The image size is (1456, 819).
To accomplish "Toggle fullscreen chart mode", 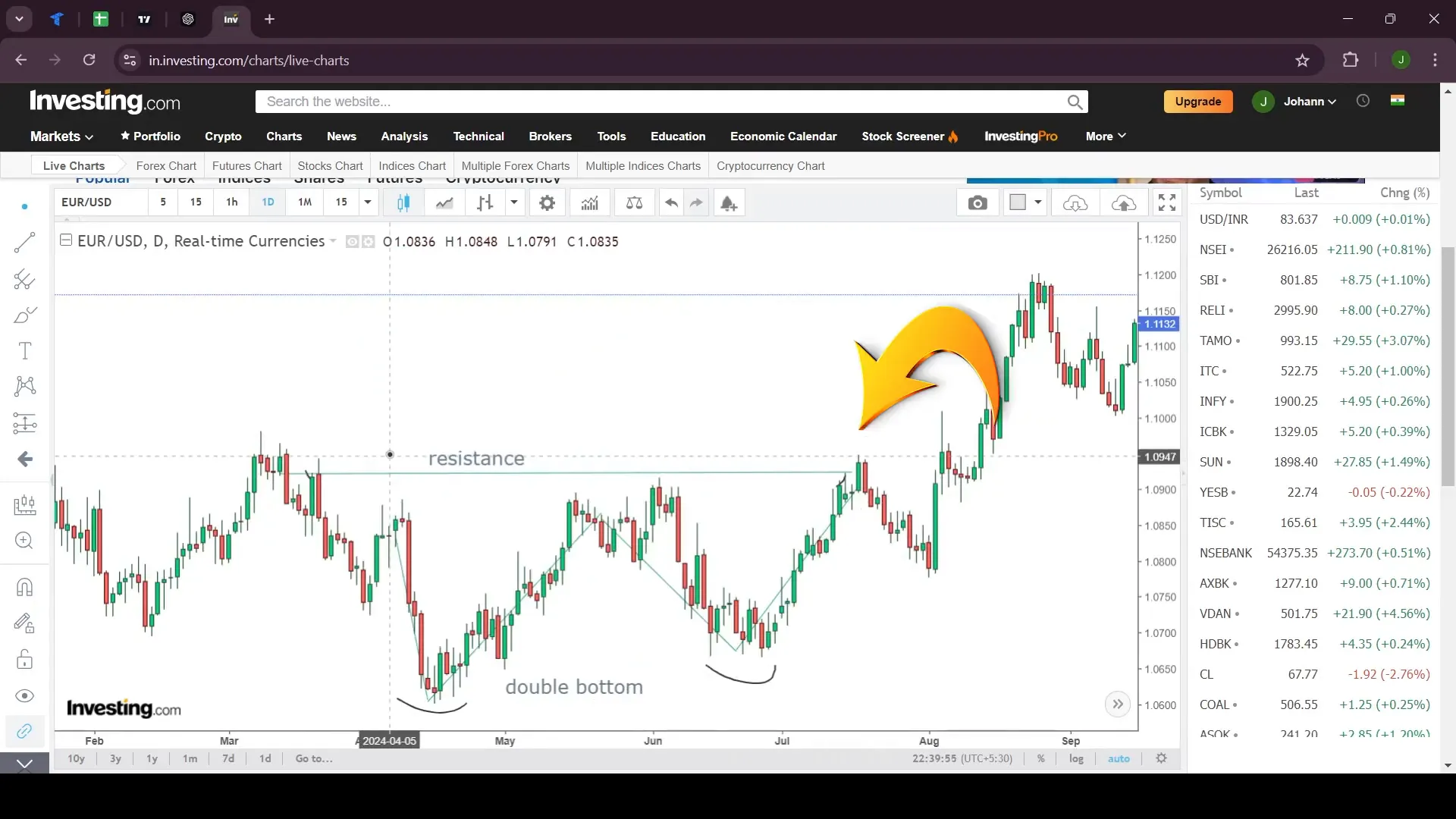I will (x=1167, y=202).
